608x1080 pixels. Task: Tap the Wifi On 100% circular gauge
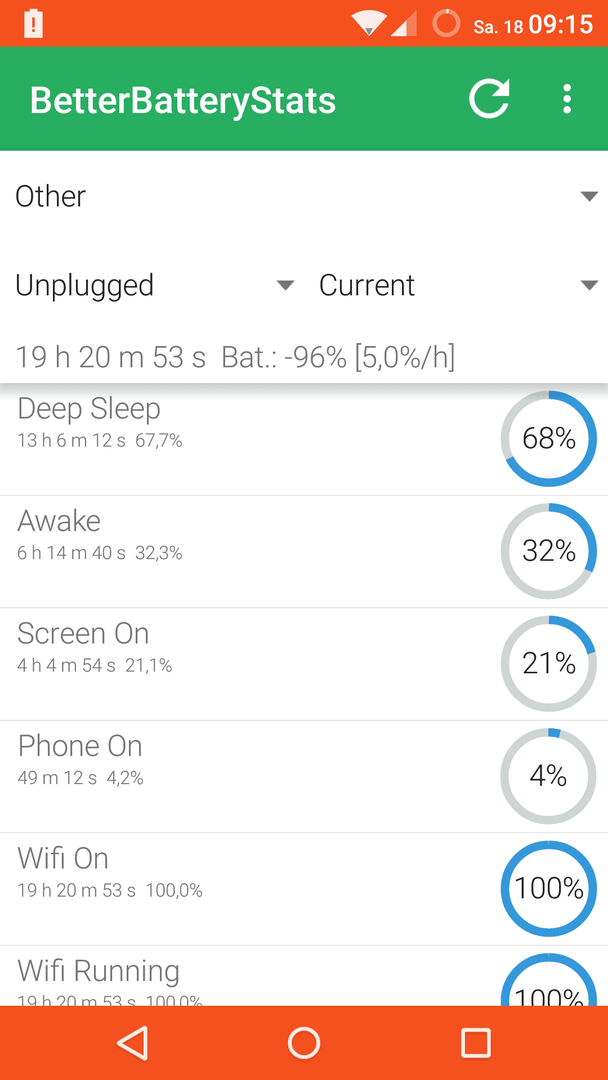click(548, 889)
